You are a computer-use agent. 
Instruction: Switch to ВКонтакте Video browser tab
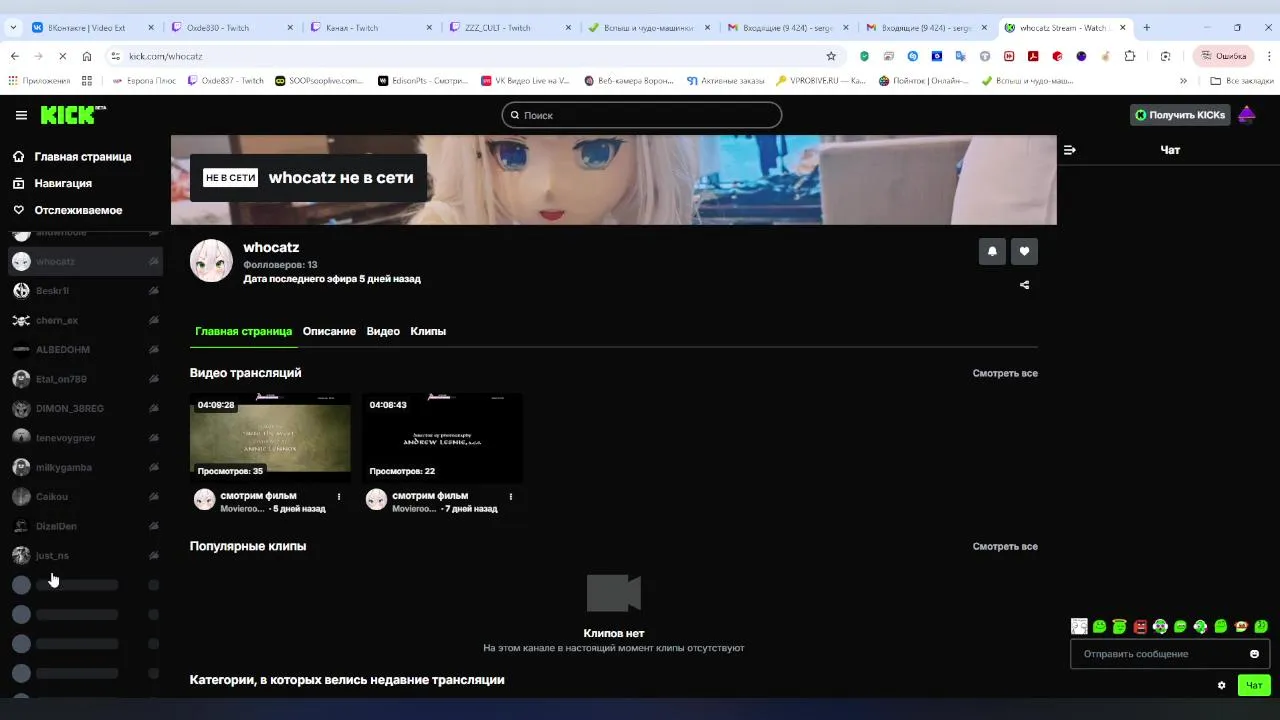click(90, 28)
